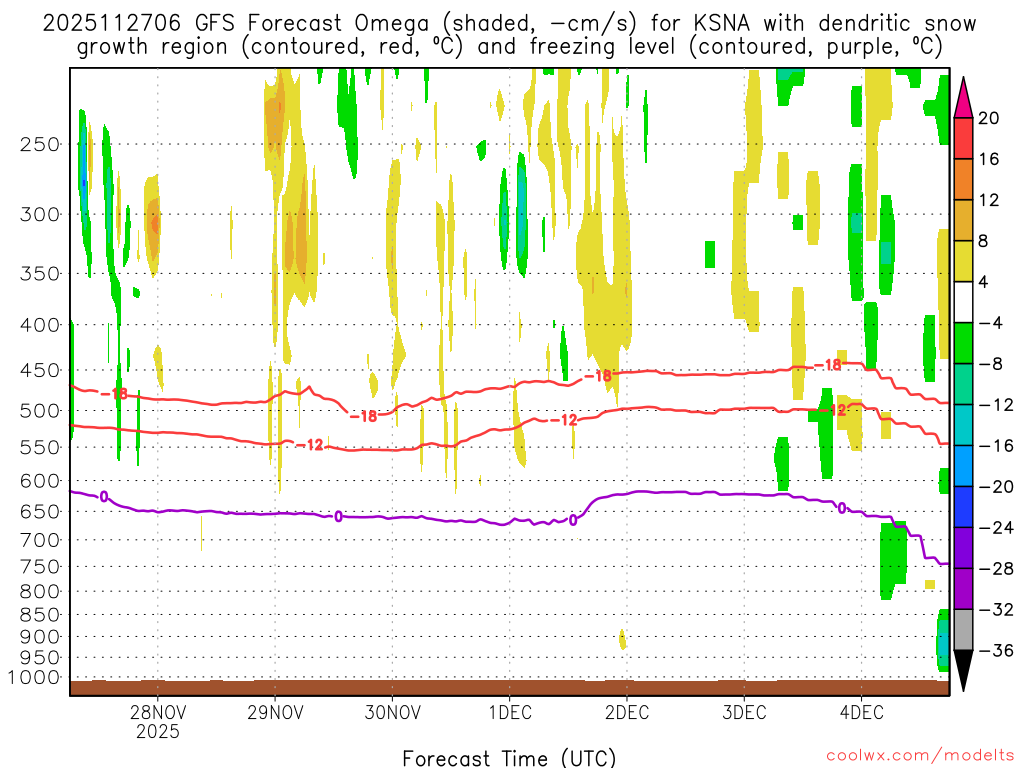Click the black downward arrow below the colorbar
This screenshot has width=1024, height=768.
click(964, 672)
